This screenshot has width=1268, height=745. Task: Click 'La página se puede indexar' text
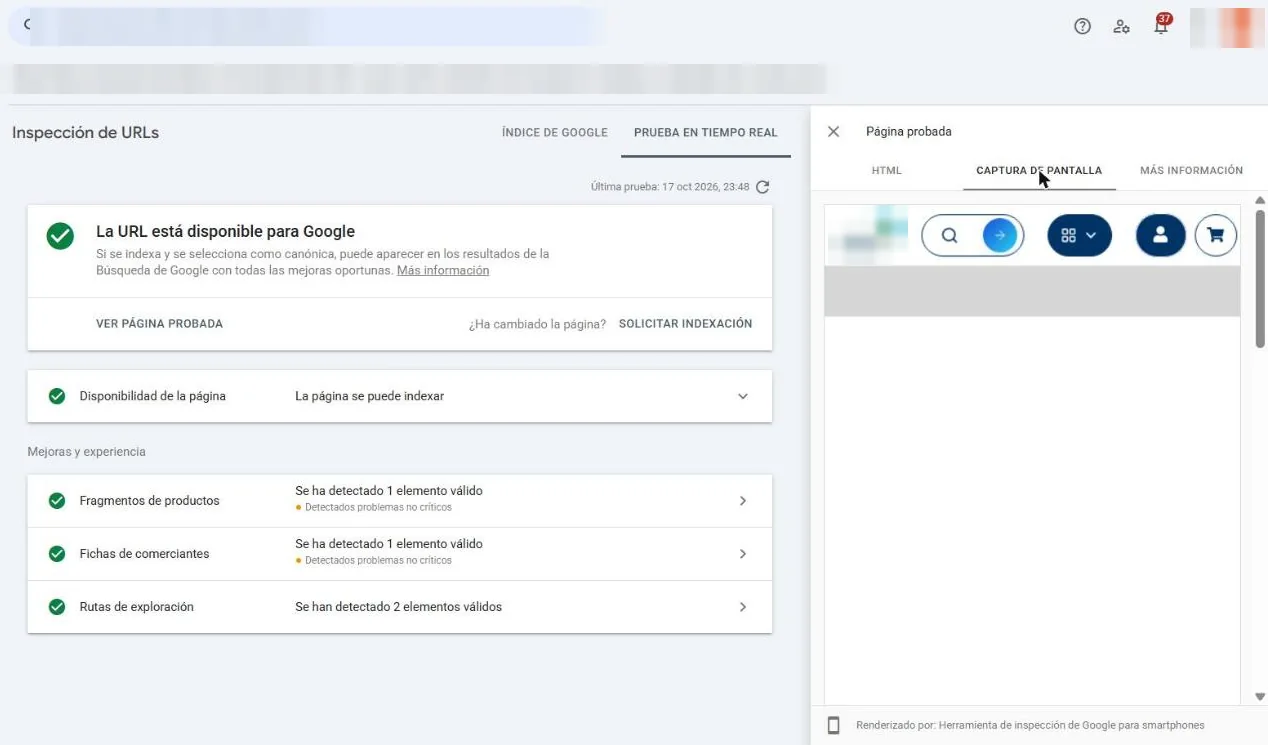(x=369, y=396)
